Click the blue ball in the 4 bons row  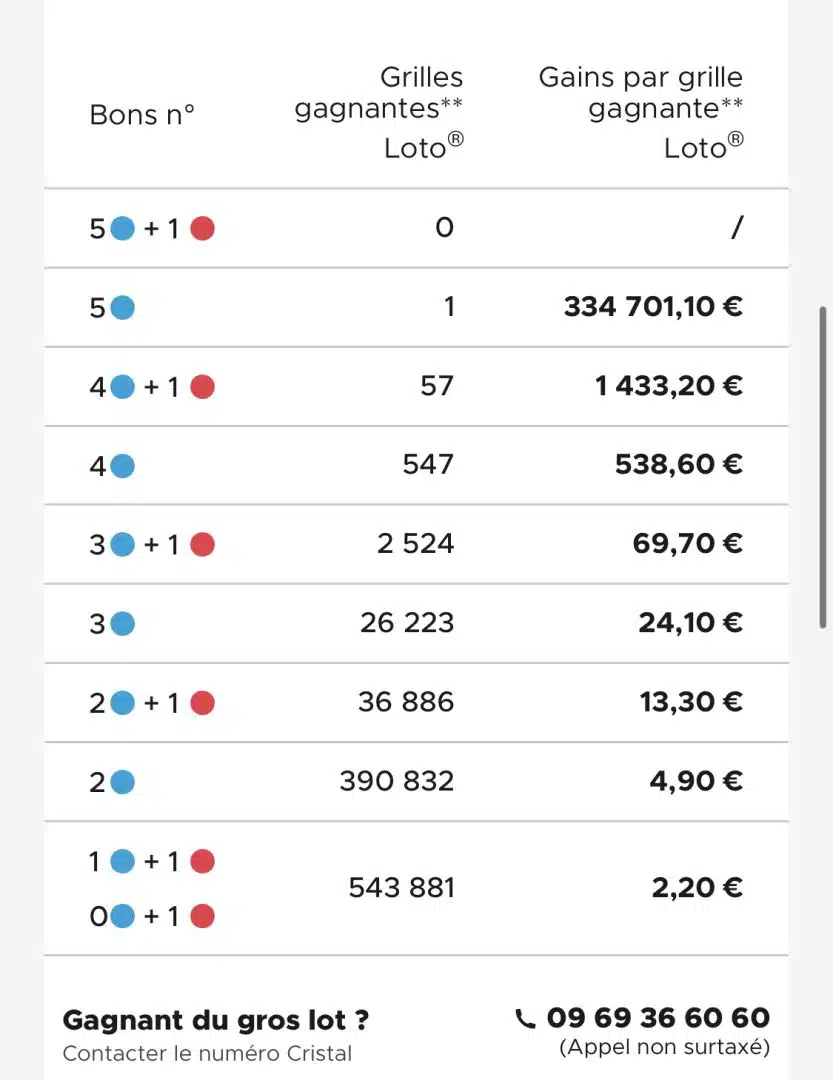[123, 466]
